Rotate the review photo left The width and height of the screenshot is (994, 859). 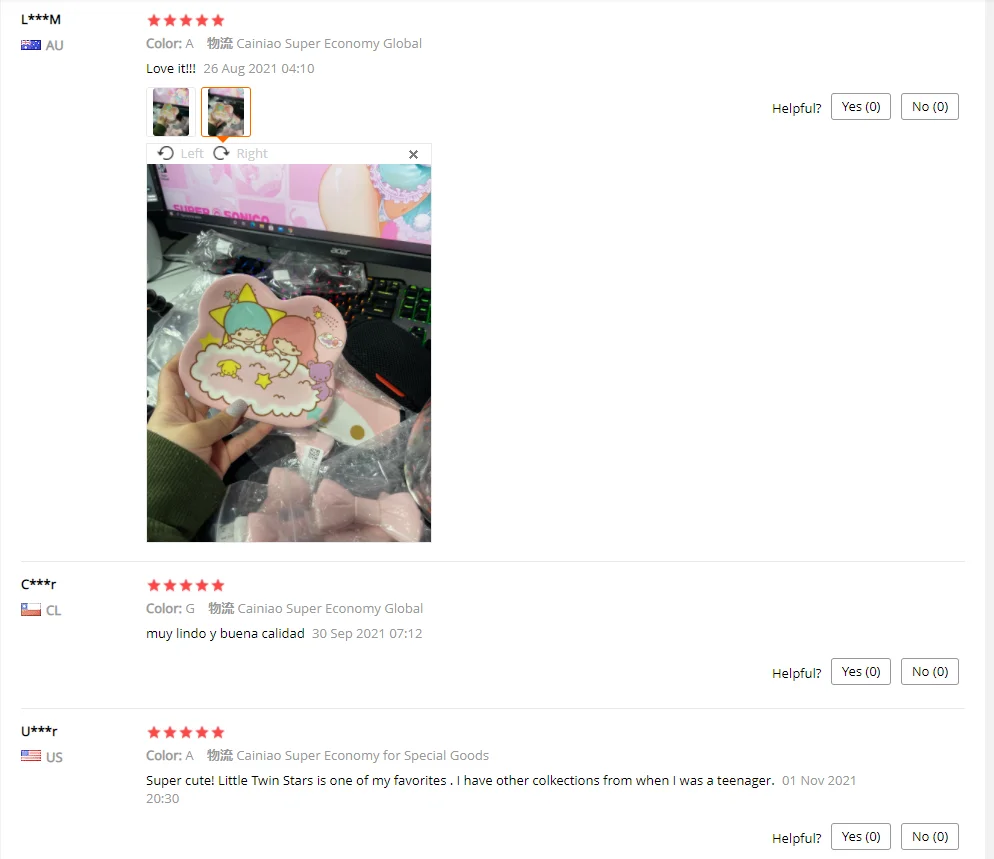[x=181, y=153]
